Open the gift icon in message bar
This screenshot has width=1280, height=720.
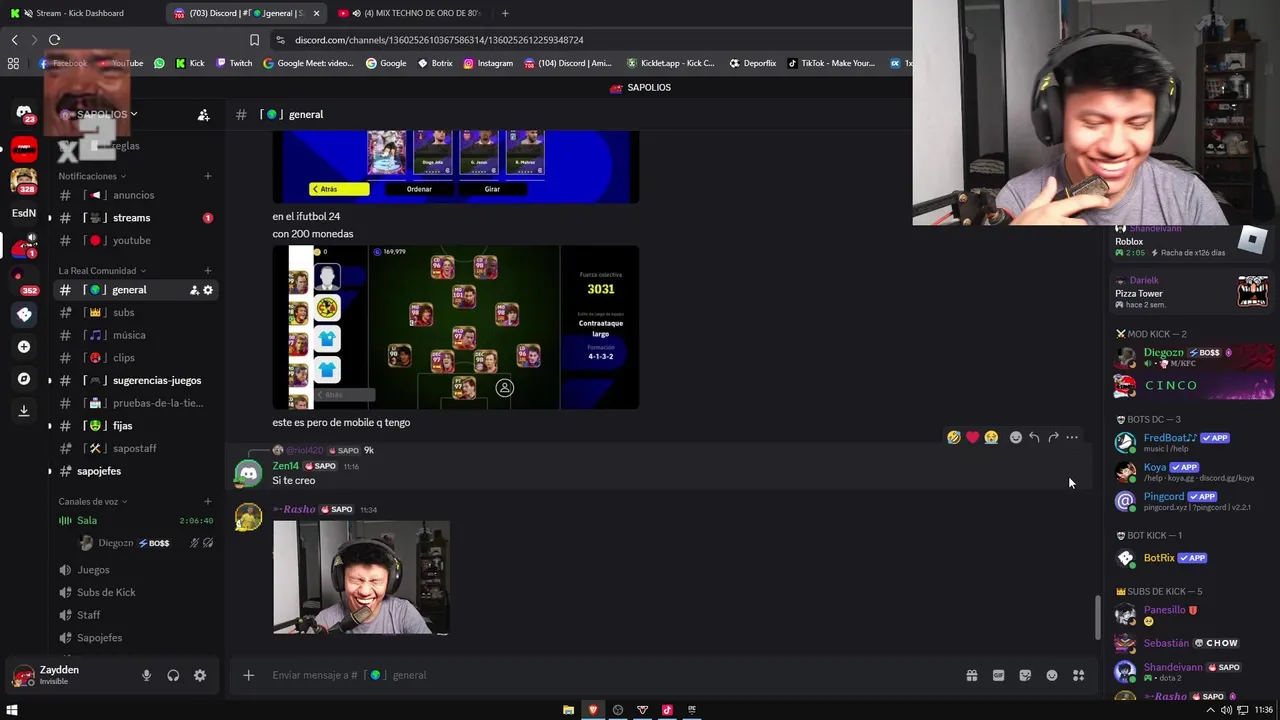click(x=971, y=675)
